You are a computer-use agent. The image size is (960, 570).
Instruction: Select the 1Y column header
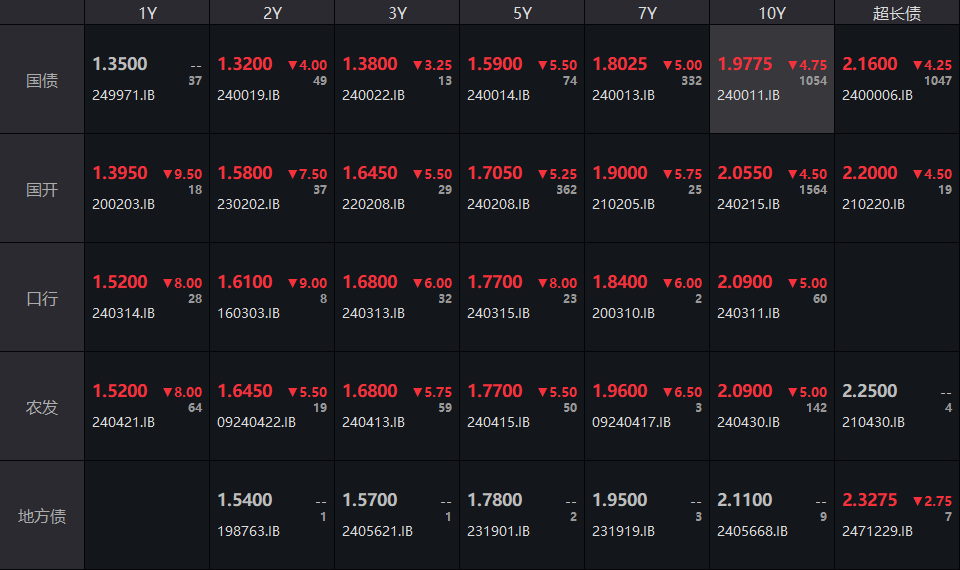[147, 13]
